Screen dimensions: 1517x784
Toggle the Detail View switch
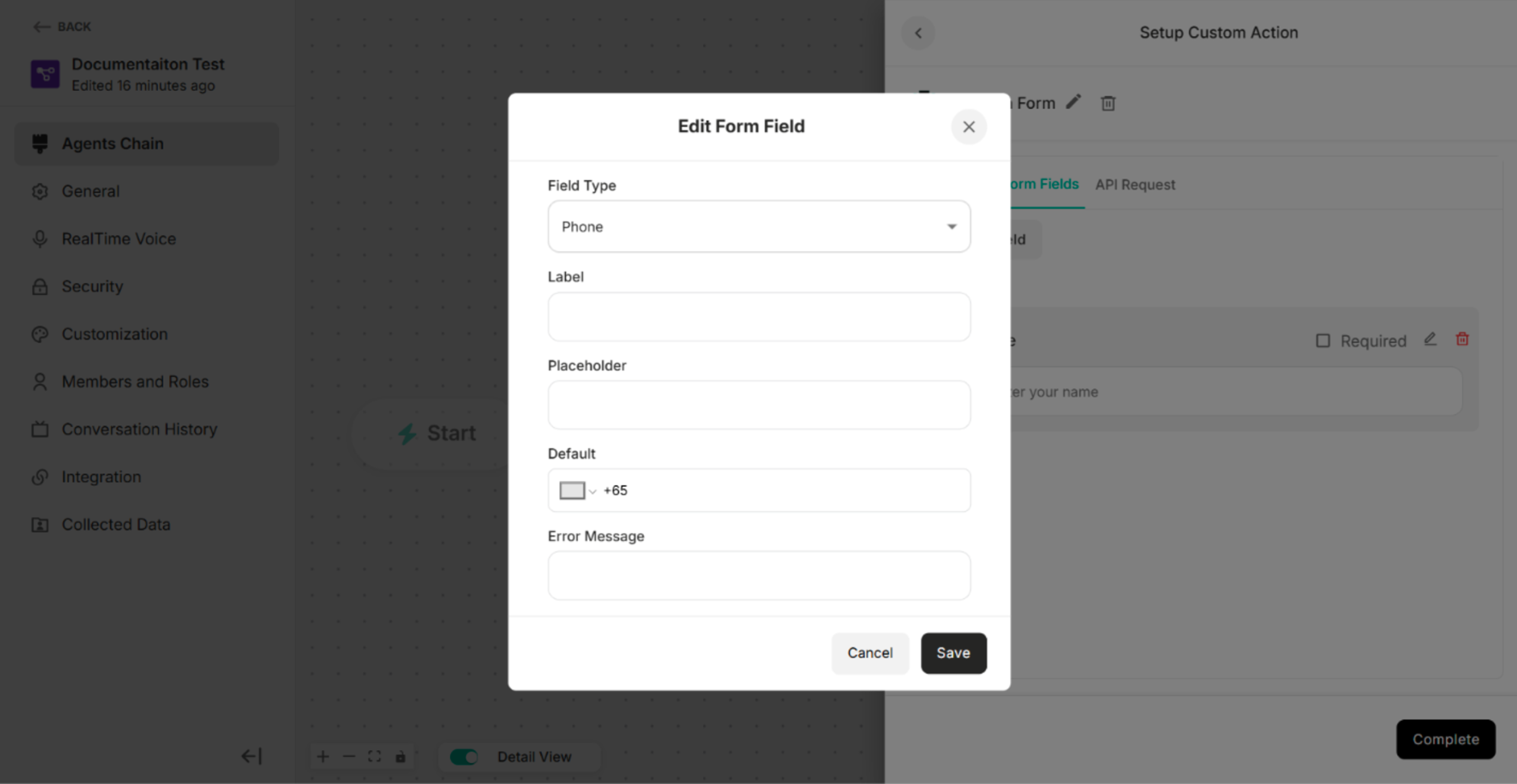pos(465,757)
